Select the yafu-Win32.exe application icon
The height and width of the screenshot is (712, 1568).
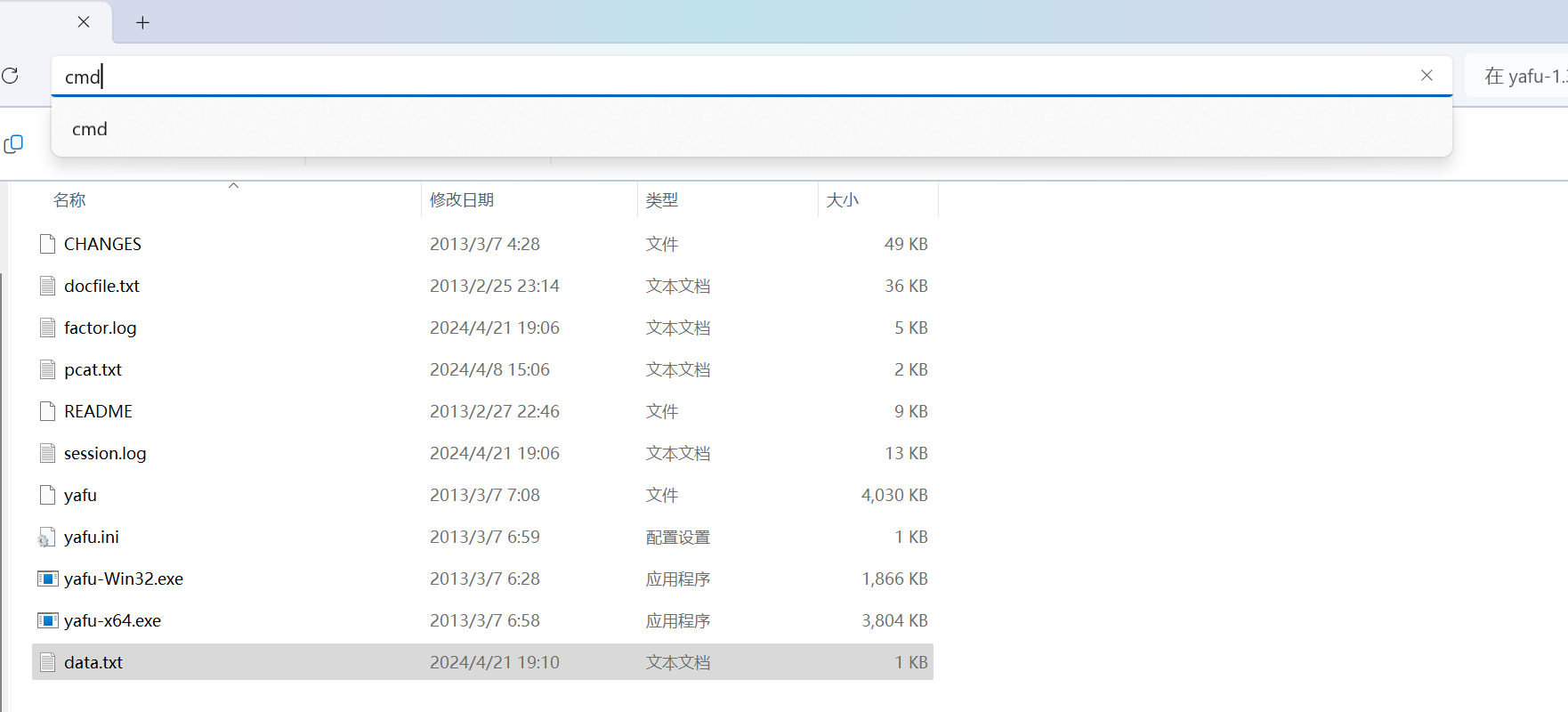click(48, 578)
